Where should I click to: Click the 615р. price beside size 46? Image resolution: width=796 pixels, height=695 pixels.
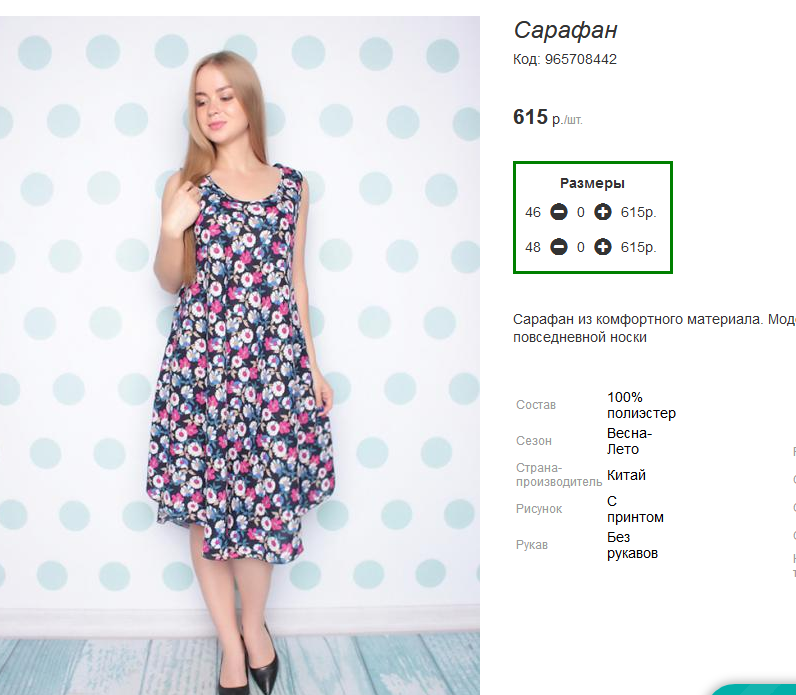(x=639, y=212)
